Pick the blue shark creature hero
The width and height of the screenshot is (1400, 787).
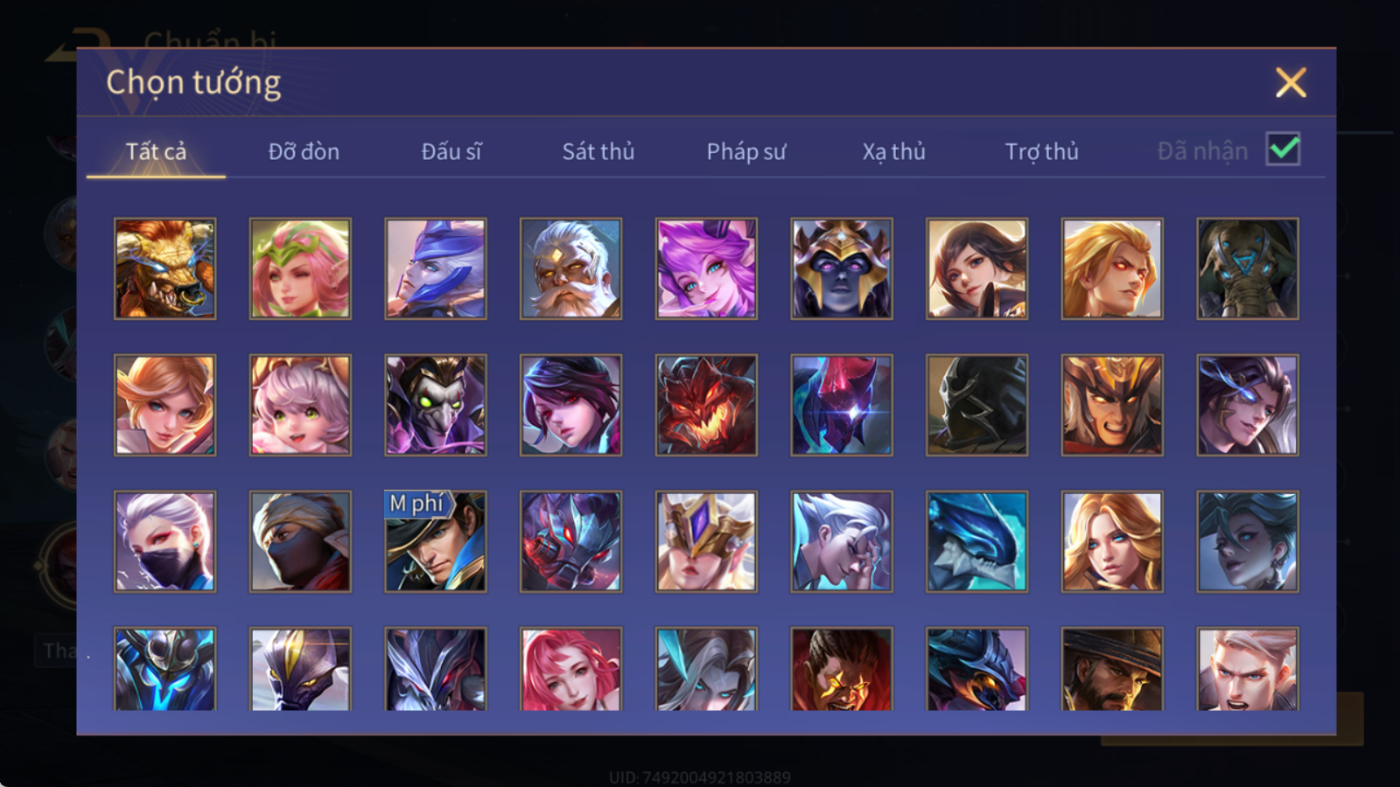point(977,541)
